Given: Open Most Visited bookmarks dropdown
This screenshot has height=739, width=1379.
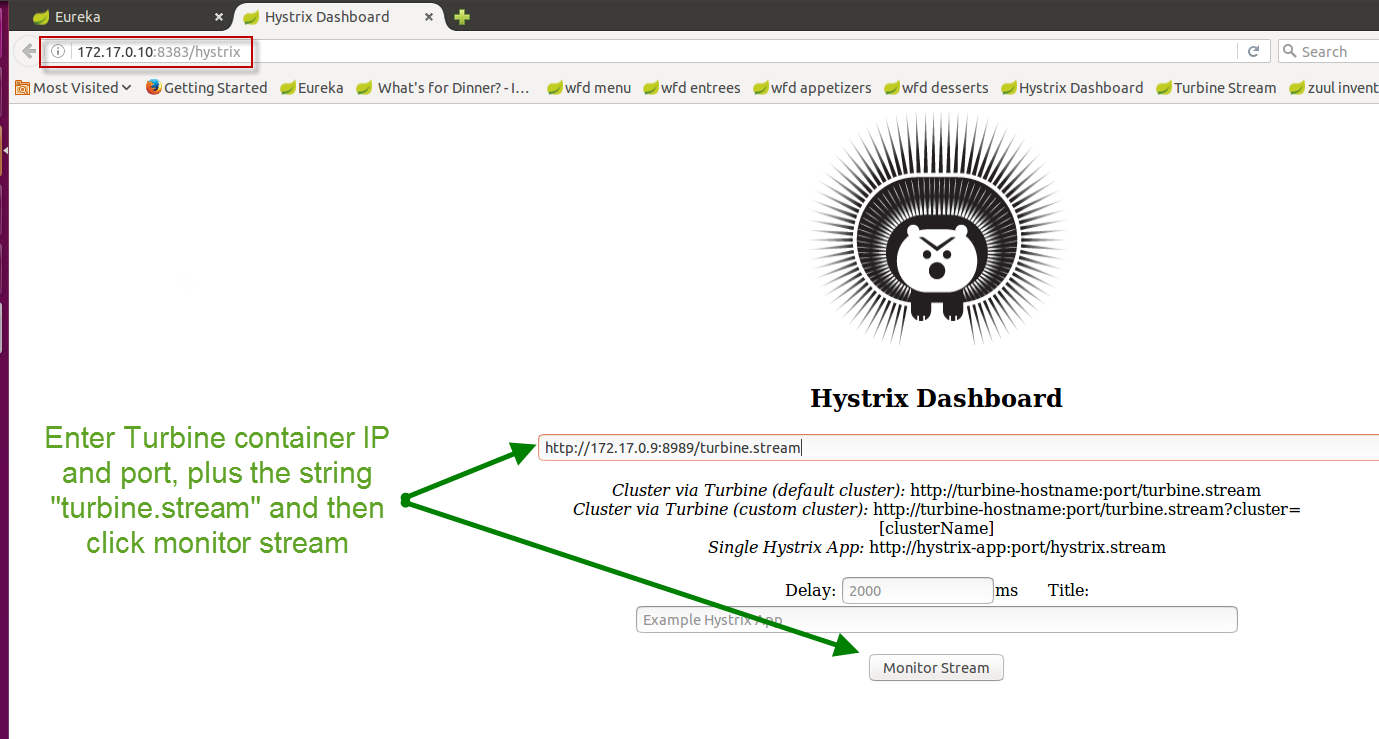Looking at the screenshot, I should point(74,88).
